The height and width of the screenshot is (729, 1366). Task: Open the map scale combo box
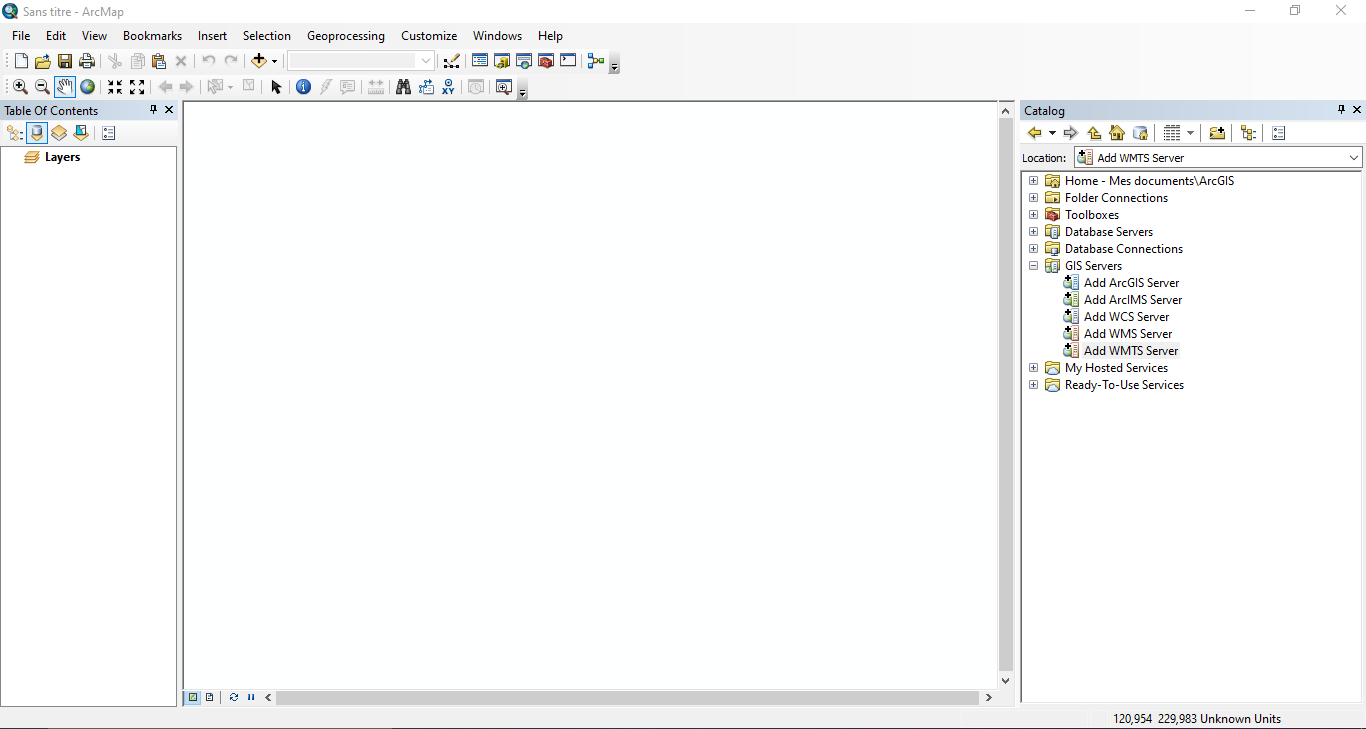(x=361, y=61)
